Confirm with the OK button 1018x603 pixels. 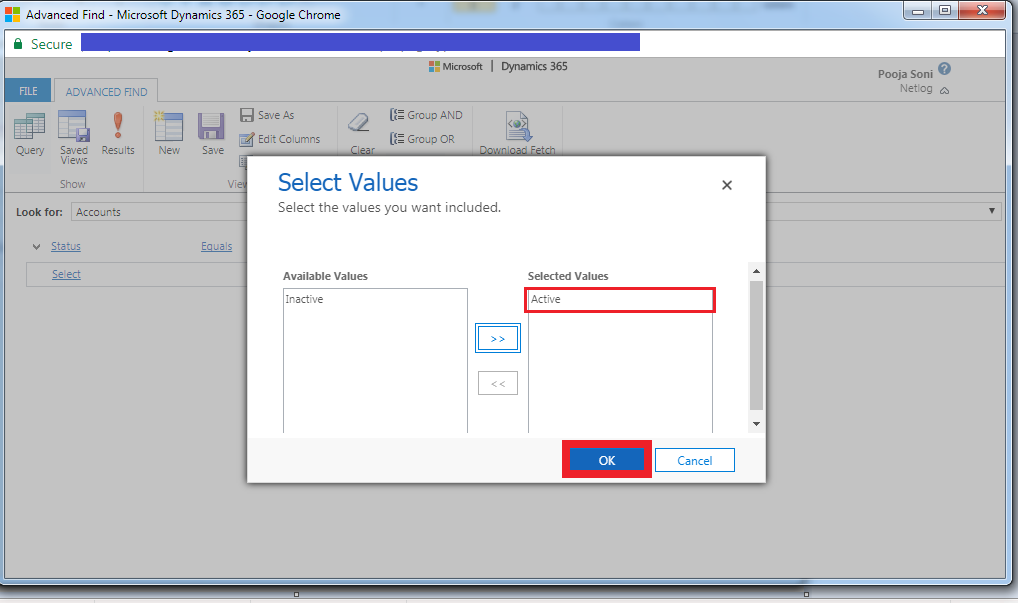606,460
